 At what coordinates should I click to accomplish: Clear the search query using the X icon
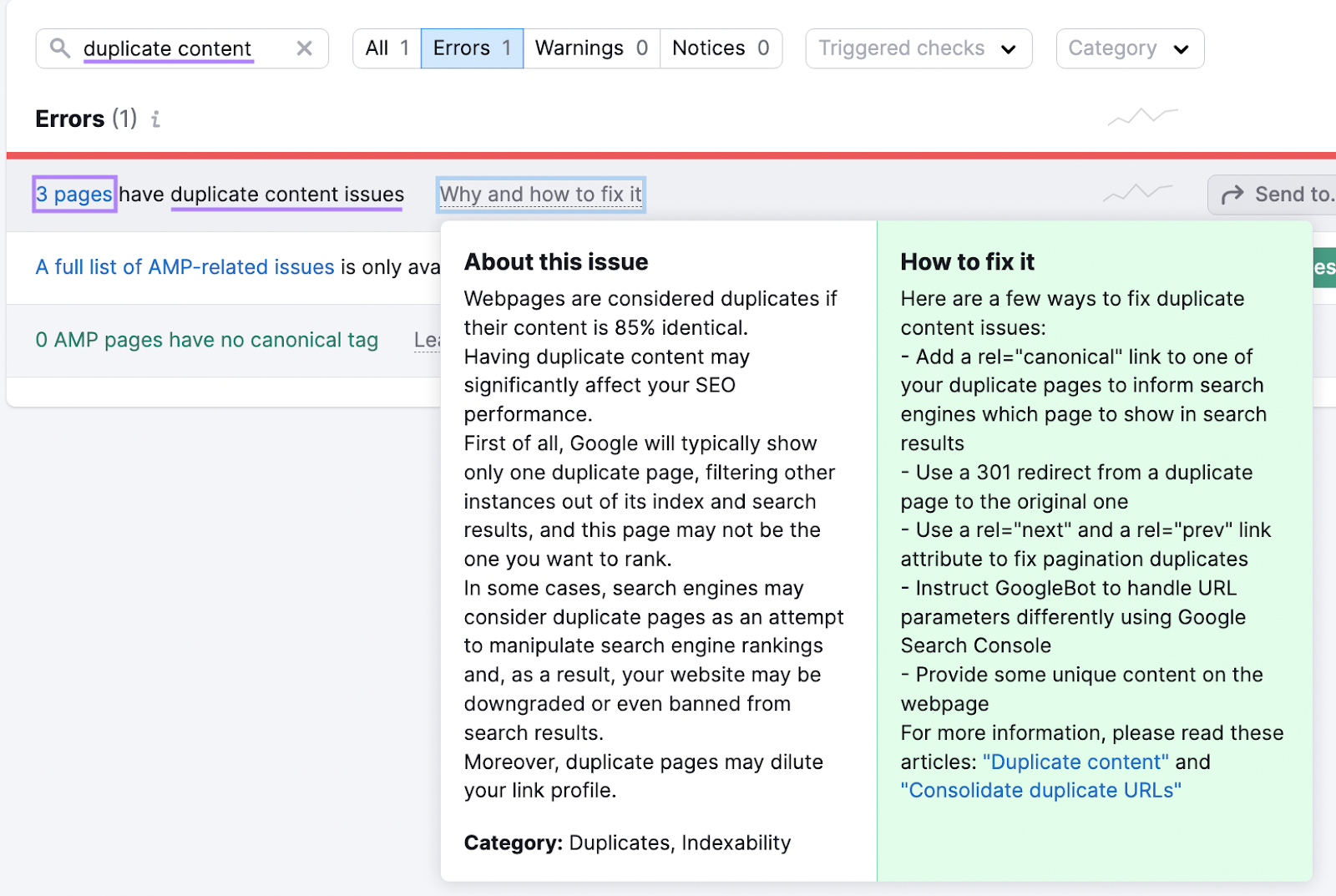click(304, 48)
